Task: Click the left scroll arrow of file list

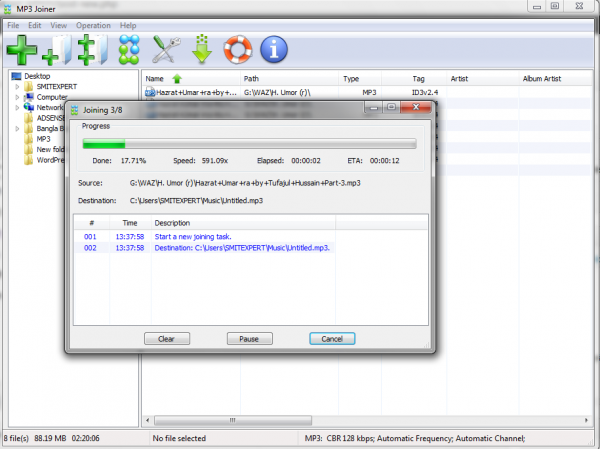Action: point(148,420)
